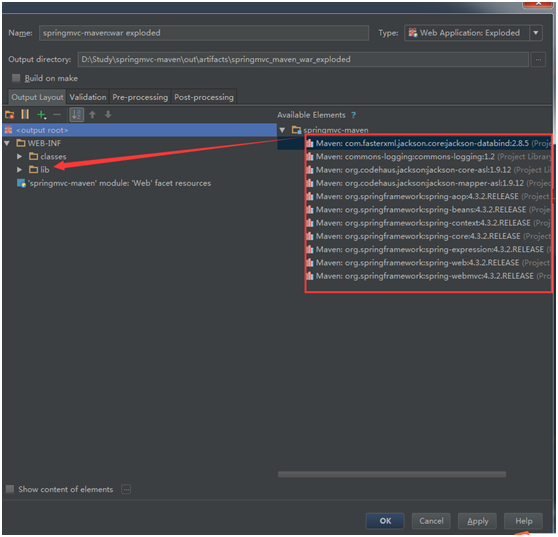Click into the Name input field
558x537 pixels.
(x=204, y=33)
